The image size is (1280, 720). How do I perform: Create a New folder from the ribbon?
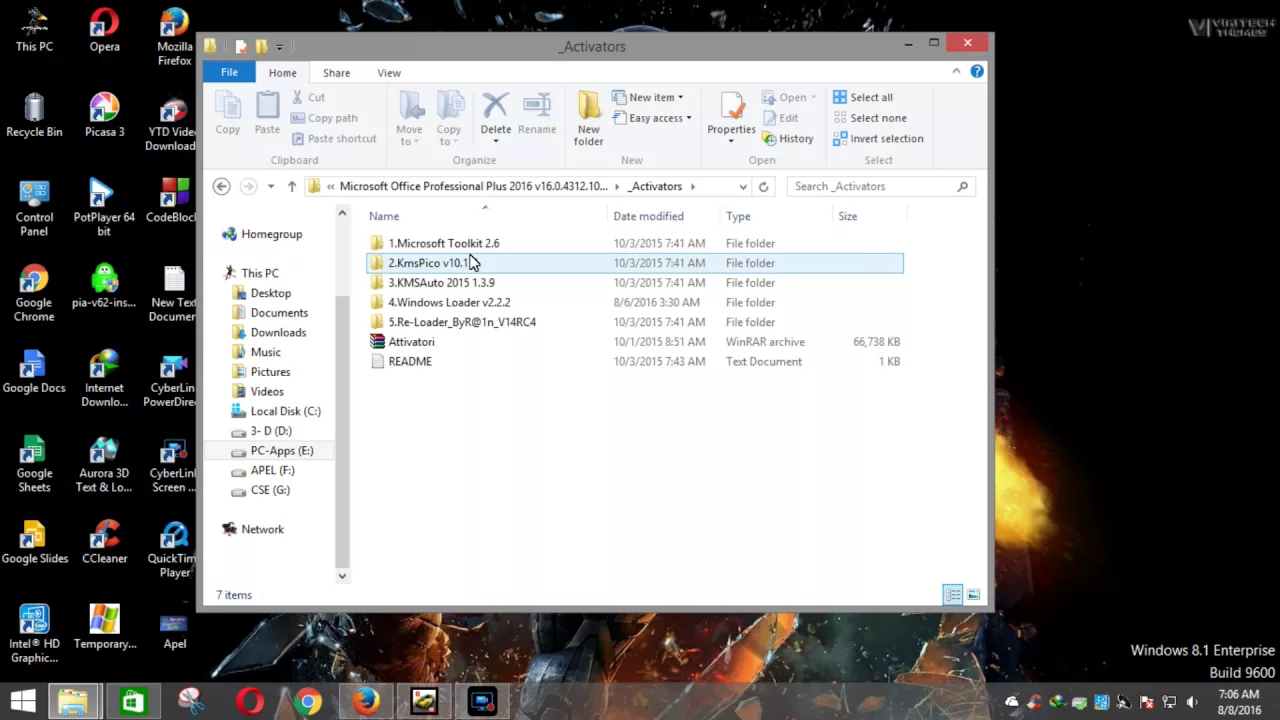(588, 118)
